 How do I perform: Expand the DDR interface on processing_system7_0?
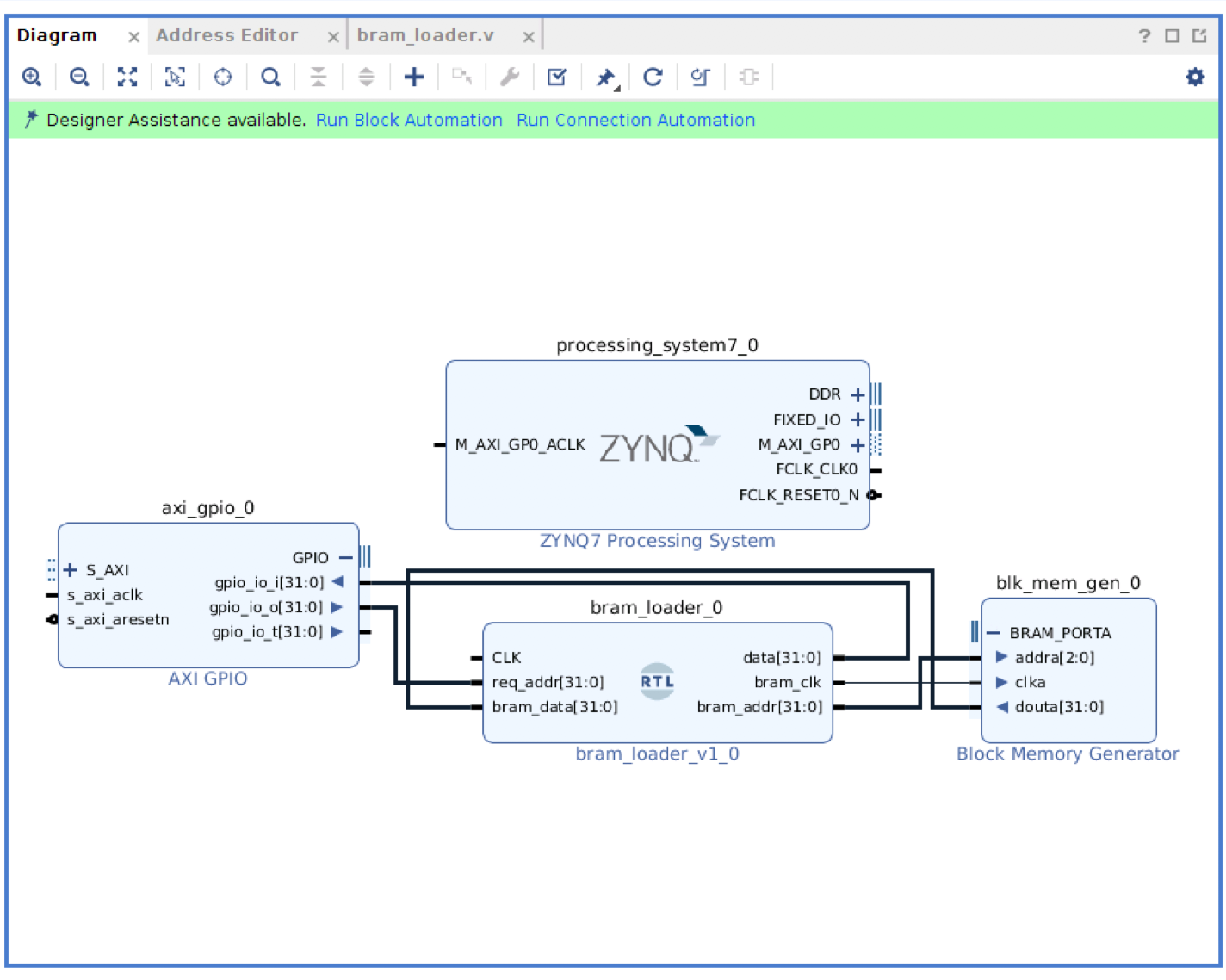[858, 394]
